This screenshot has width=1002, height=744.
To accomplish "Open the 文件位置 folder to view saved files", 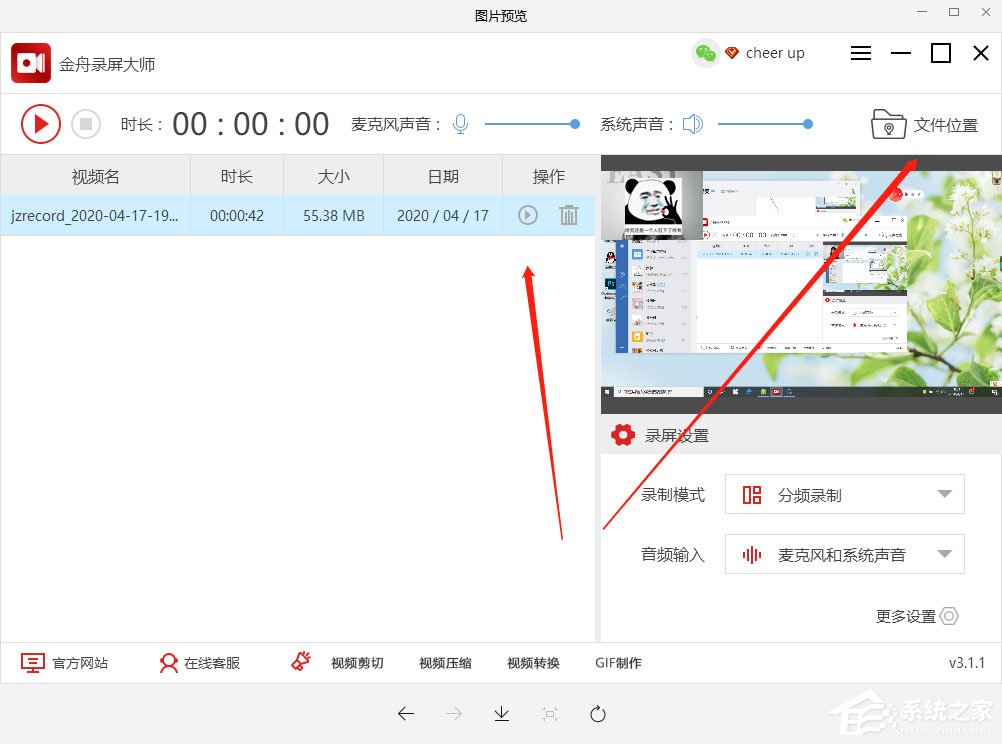I will tap(927, 124).
